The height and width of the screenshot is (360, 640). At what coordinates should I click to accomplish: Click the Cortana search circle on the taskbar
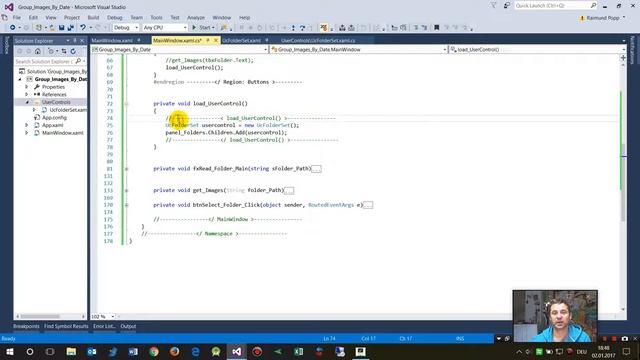pos(30,351)
